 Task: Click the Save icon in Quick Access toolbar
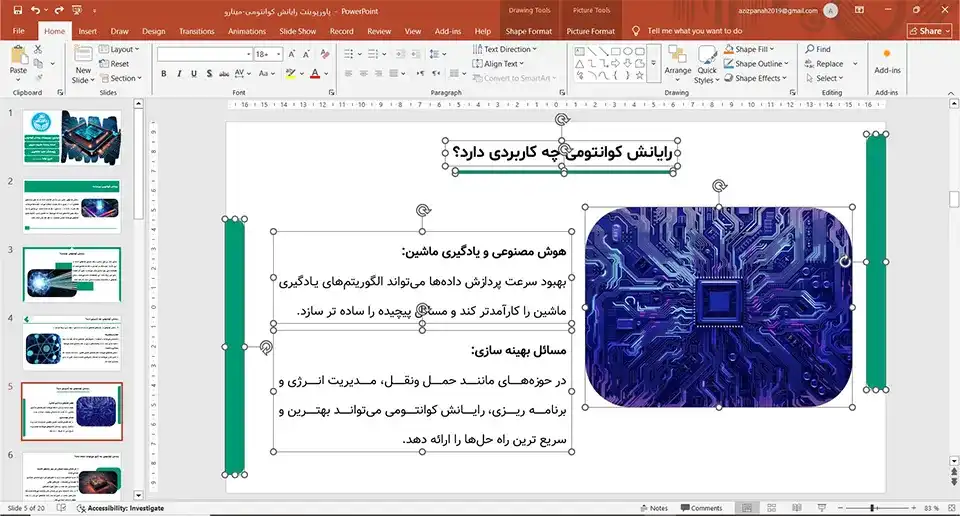click(17, 10)
